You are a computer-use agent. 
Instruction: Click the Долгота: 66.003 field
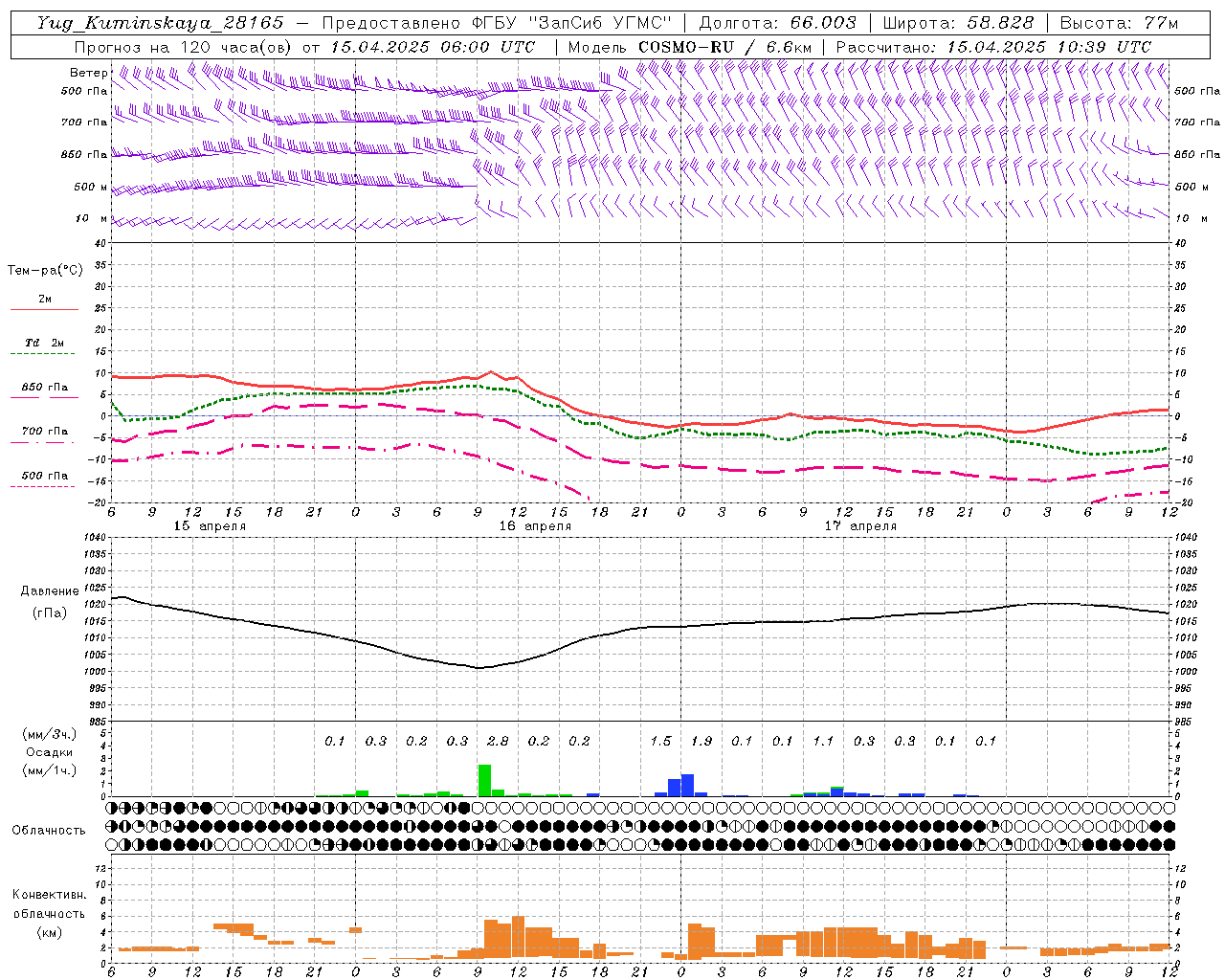pos(777,23)
